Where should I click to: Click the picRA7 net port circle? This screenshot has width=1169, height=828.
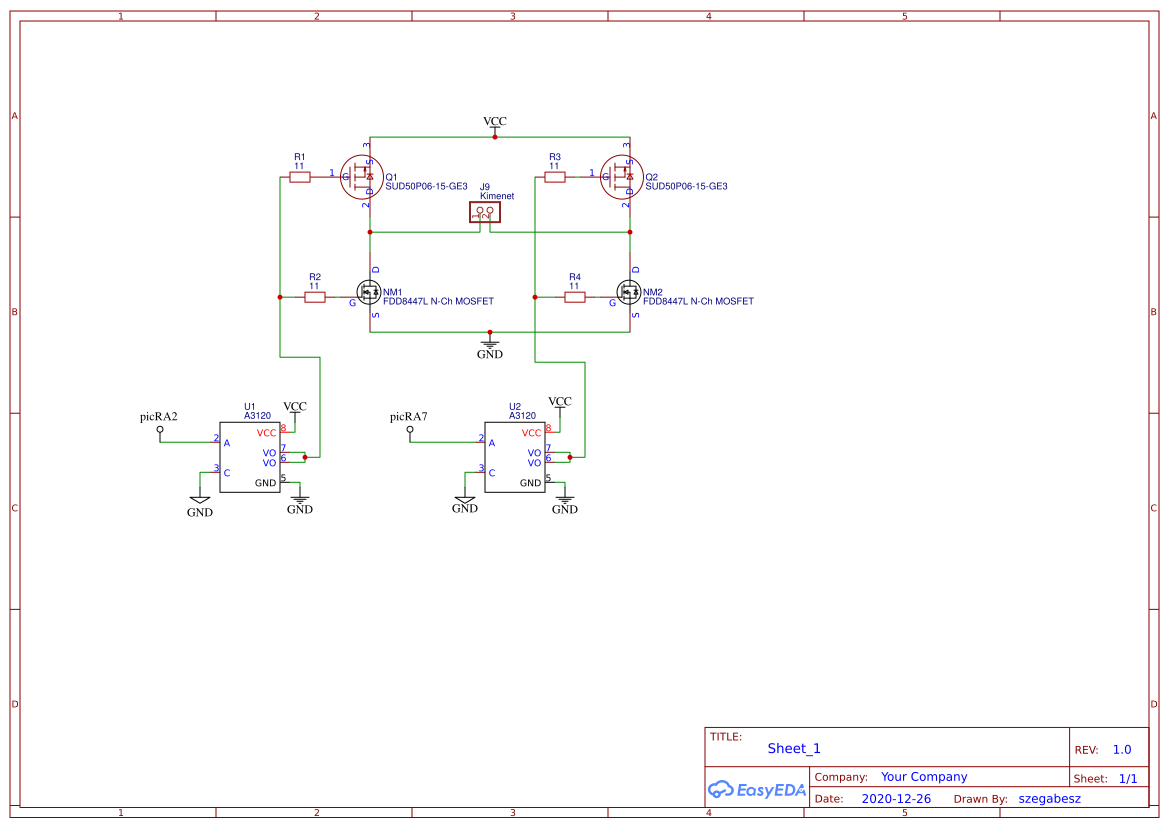tap(409, 429)
